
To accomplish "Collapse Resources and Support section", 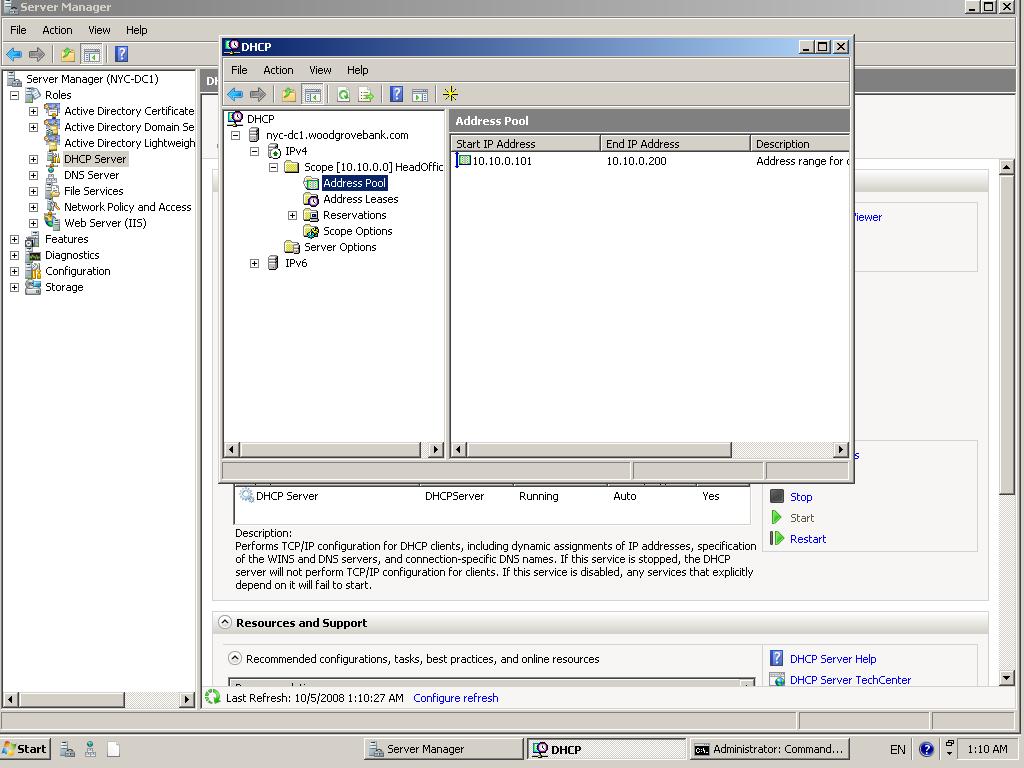I will pos(225,622).
